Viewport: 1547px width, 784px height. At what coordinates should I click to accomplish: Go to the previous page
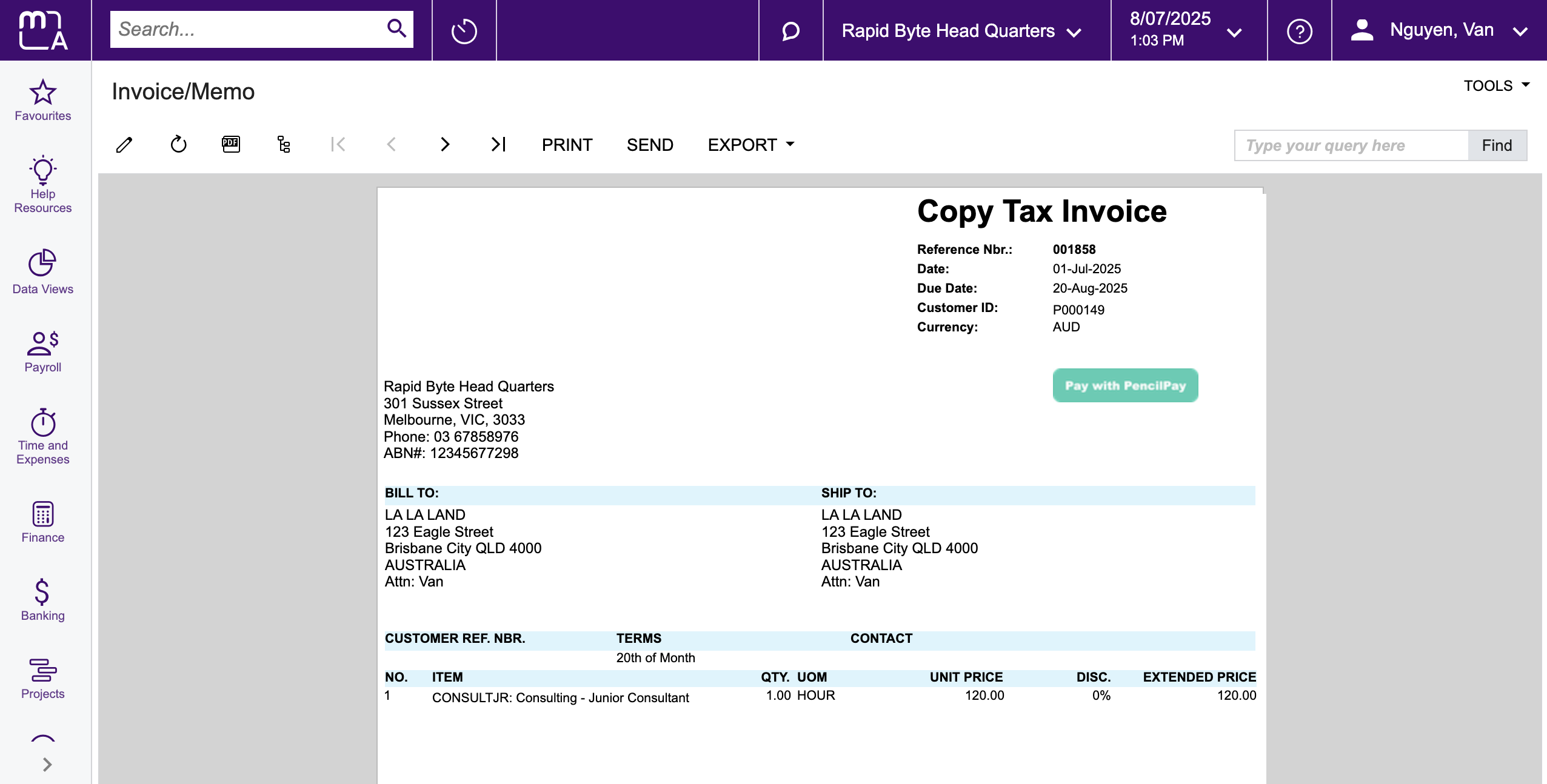[392, 144]
